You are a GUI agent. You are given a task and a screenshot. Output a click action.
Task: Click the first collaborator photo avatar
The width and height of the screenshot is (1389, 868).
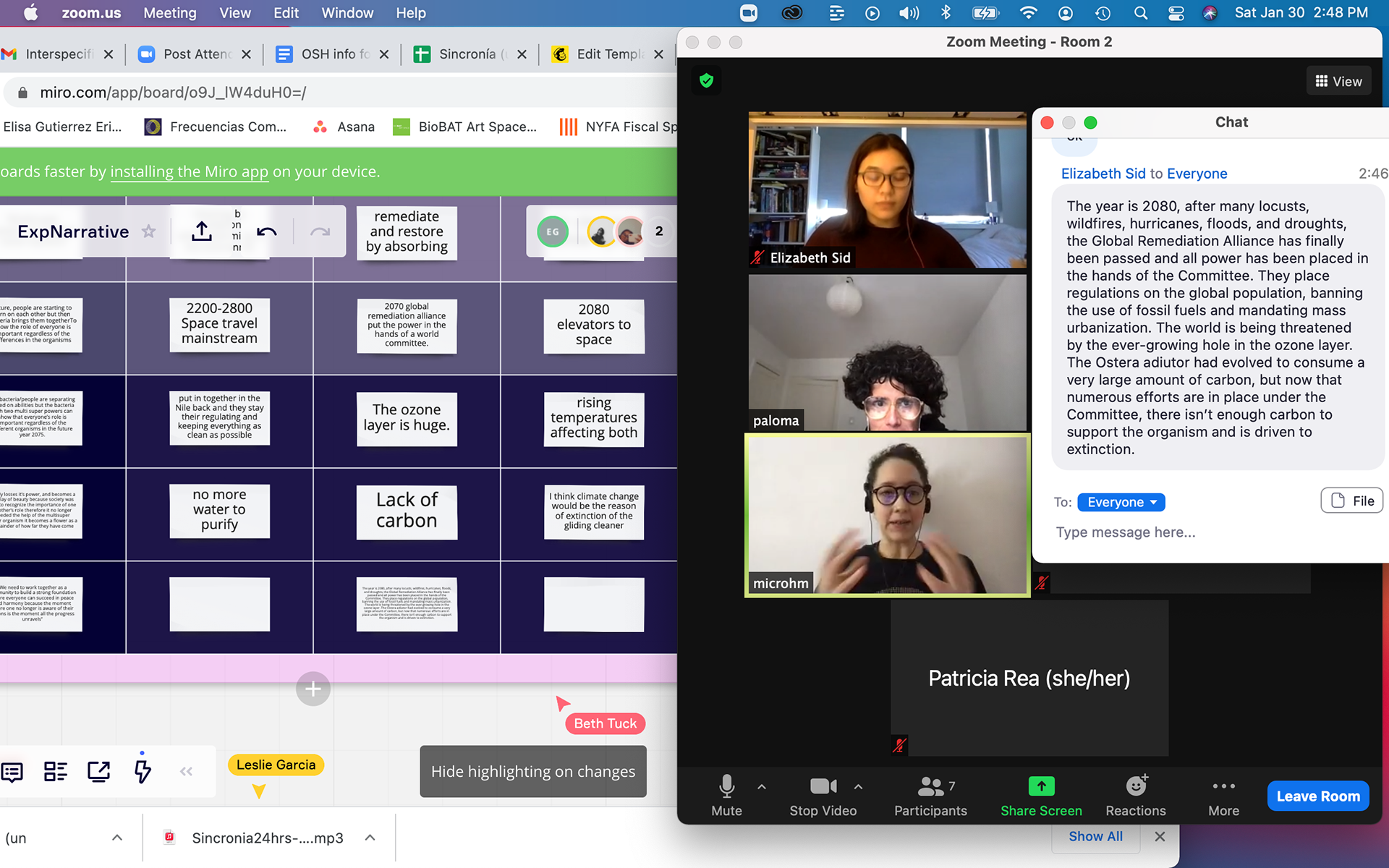coord(601,231)
